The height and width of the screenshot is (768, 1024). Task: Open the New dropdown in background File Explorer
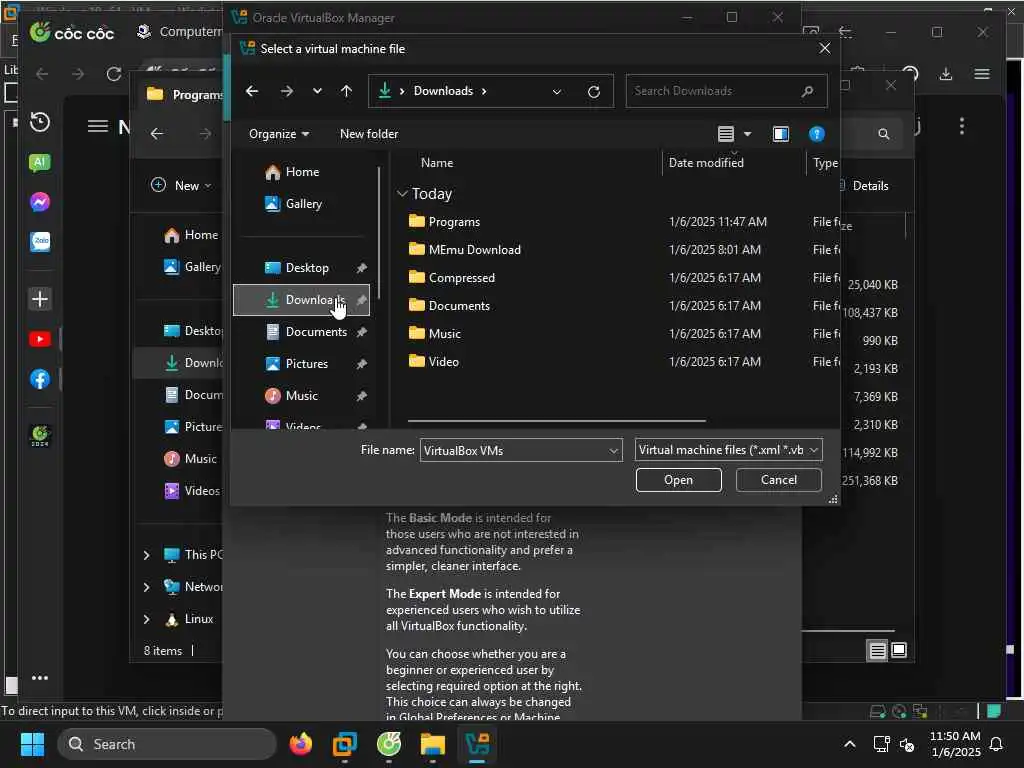tap(181, 185)
